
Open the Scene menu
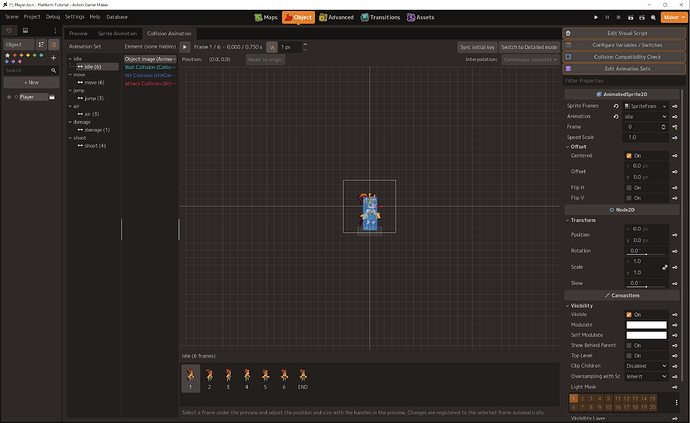click(12, 17)
